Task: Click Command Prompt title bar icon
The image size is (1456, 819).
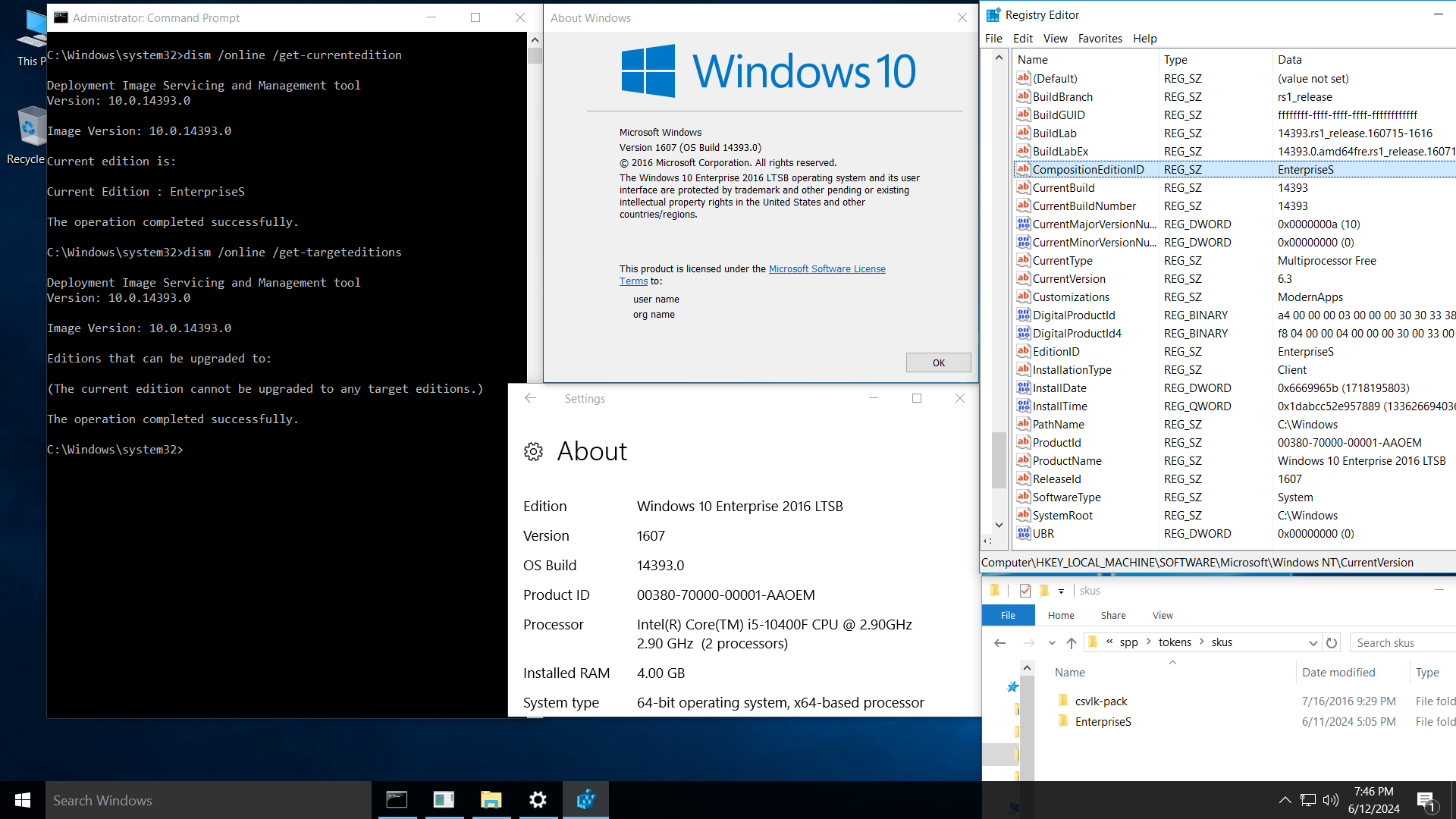Action: (61, 17)
